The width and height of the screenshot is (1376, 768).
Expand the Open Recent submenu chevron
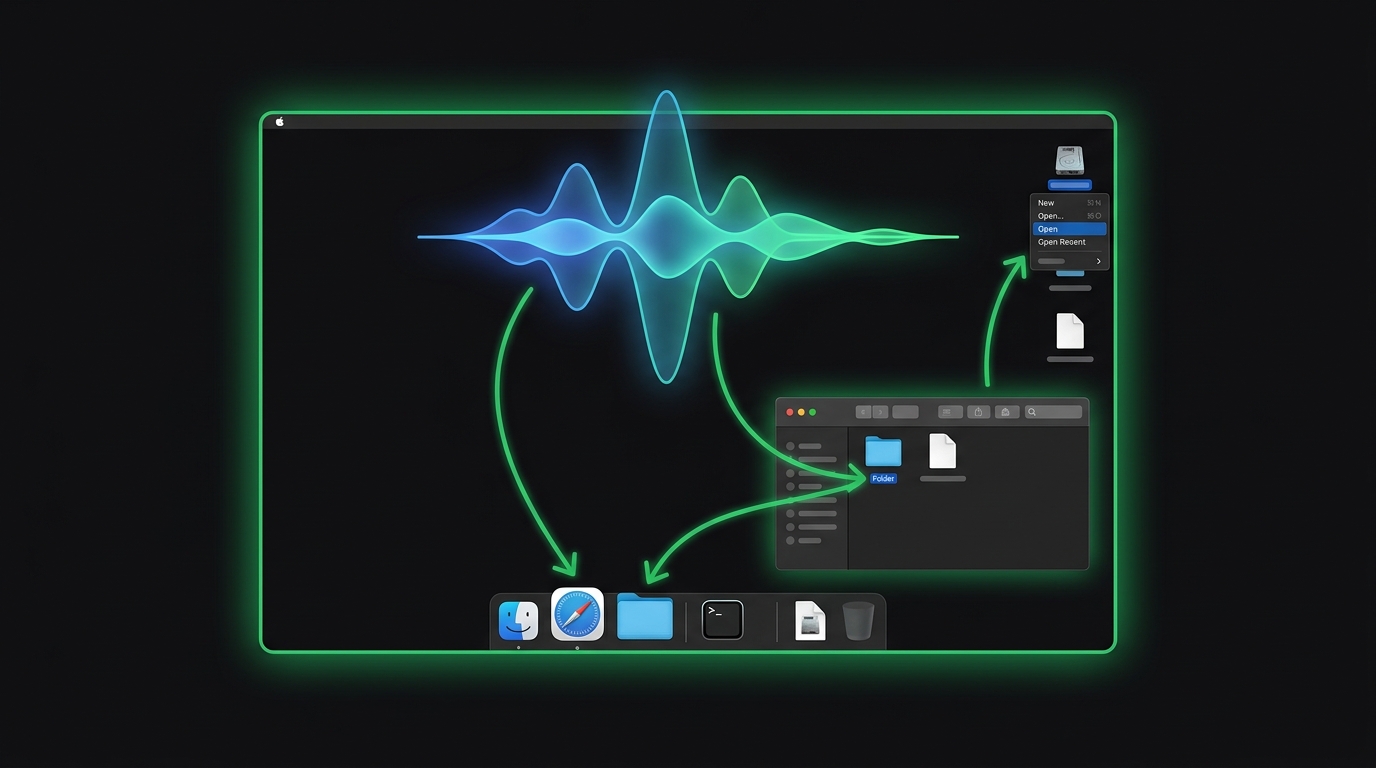tap(1097, 260)
